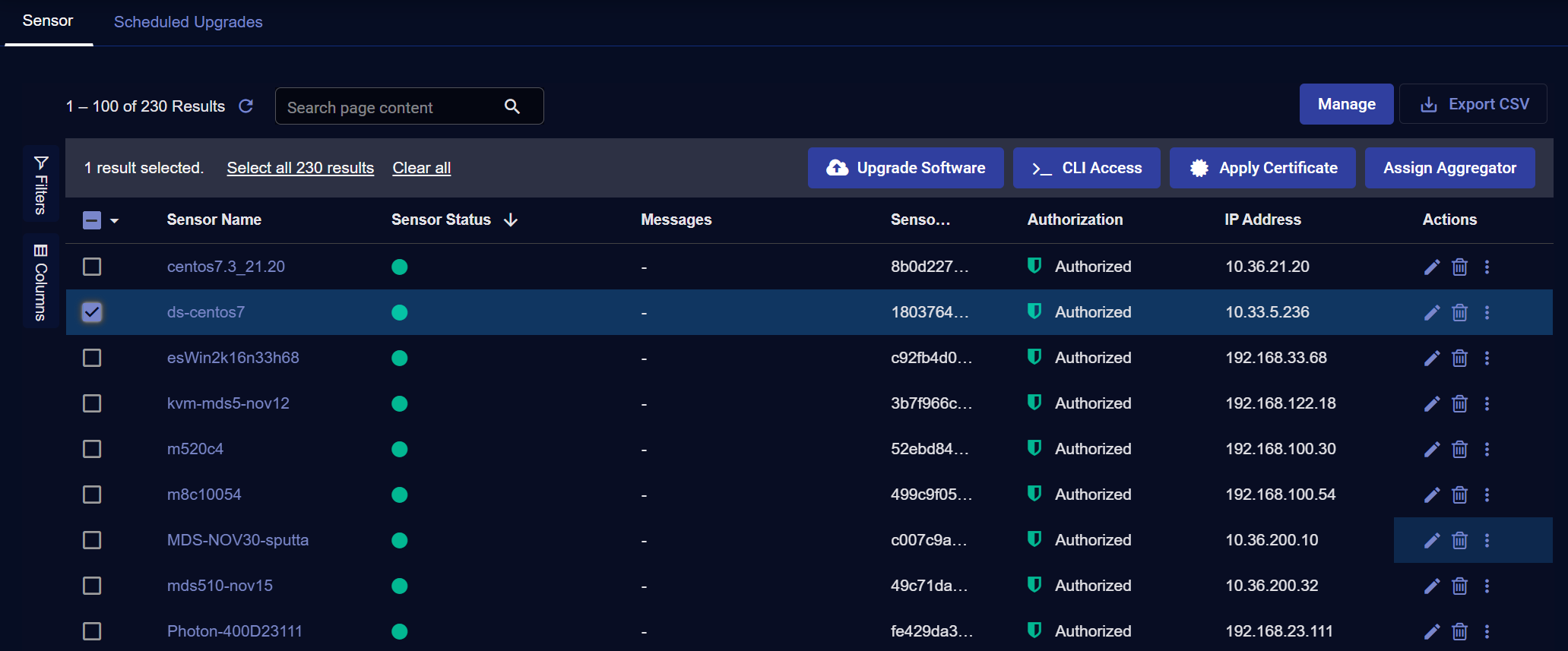Click Select all 230 results link
This screenshot has width=1568, height=651.
pyautogui.click(x=300, y=168)
